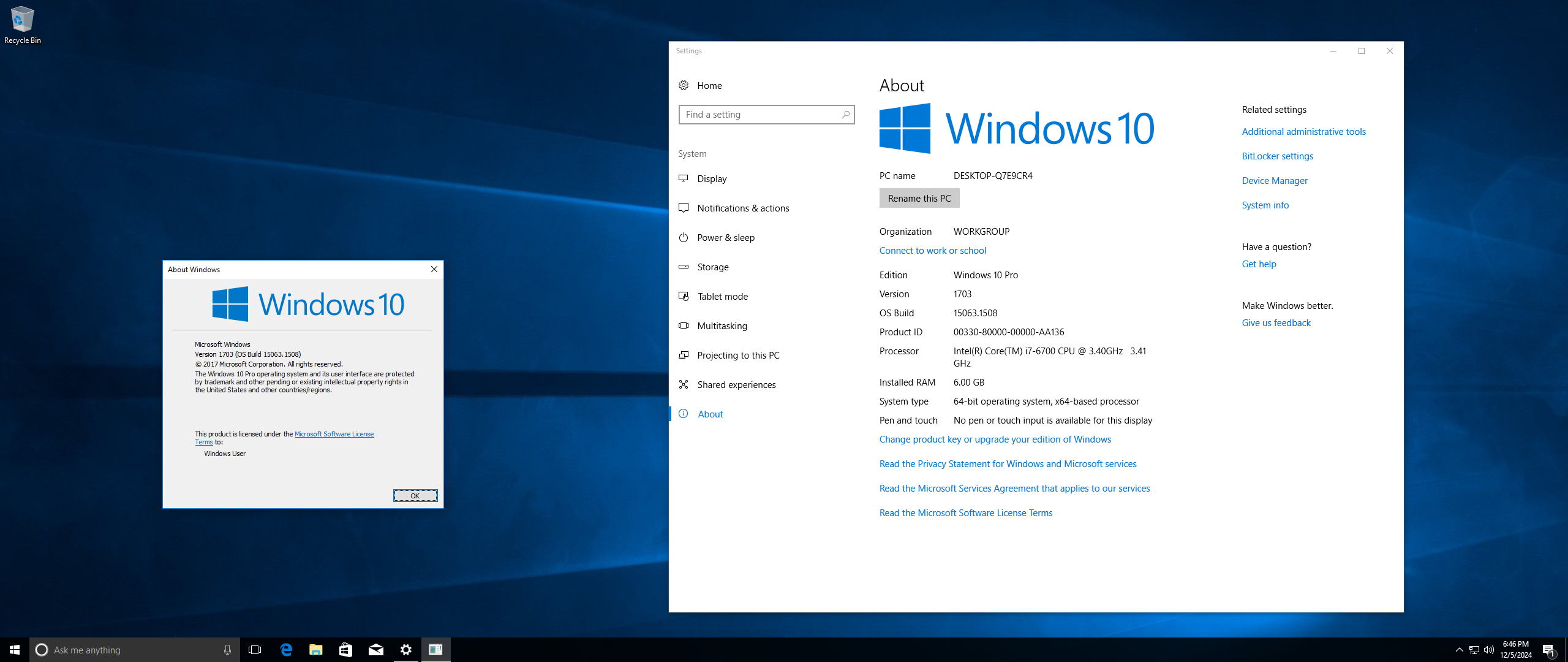Viewport: 1568px width, 662px height.
Task: Open Connect to work or school link
Action: 932,250
